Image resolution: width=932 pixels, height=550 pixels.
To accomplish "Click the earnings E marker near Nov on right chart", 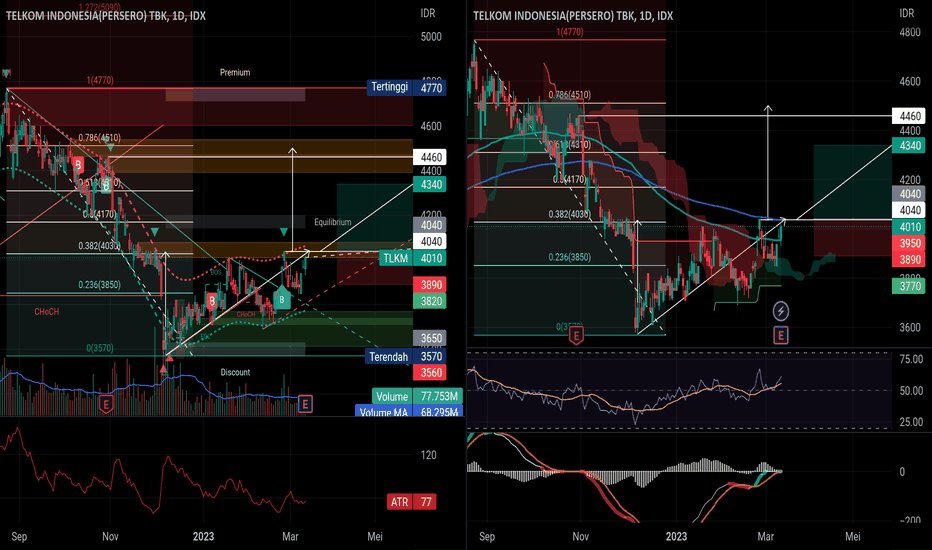I will coord(576,336).
